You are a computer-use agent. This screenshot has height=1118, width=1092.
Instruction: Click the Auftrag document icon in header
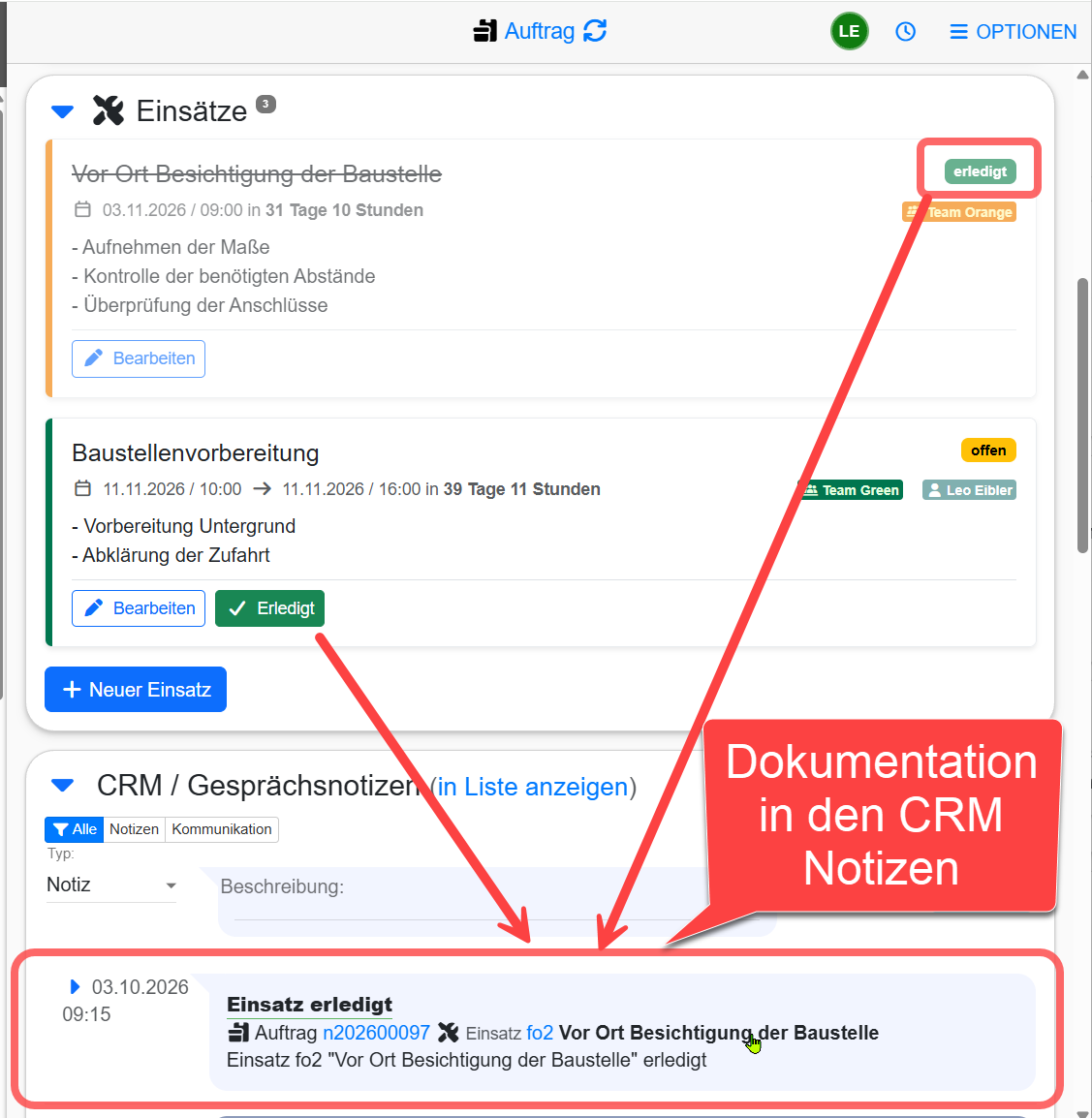[485, 31]
